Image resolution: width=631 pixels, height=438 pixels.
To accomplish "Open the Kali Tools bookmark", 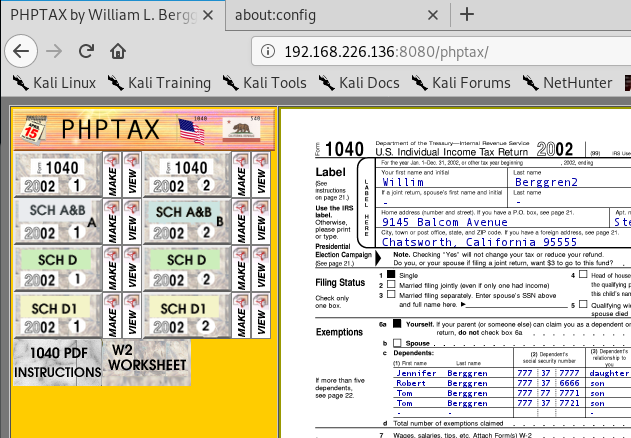I will [264, 83].
